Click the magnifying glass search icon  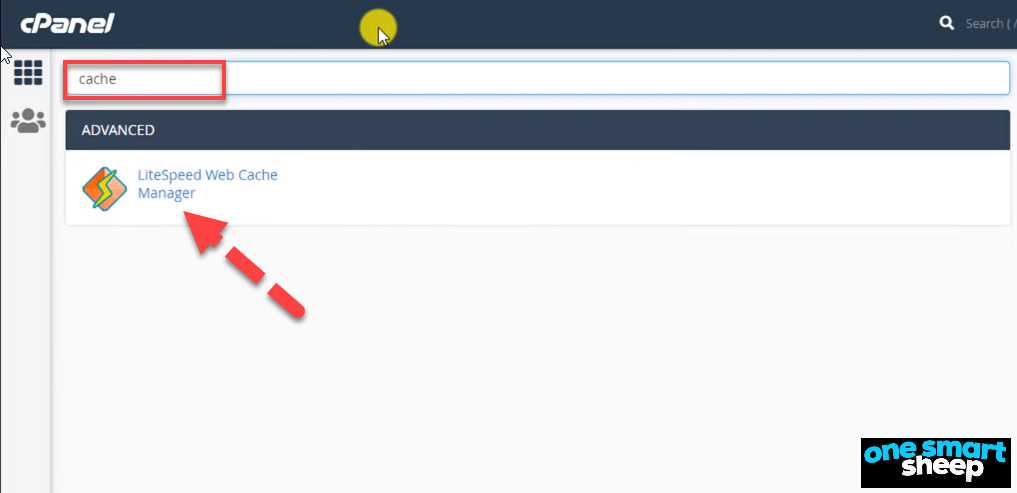(946, 23)
